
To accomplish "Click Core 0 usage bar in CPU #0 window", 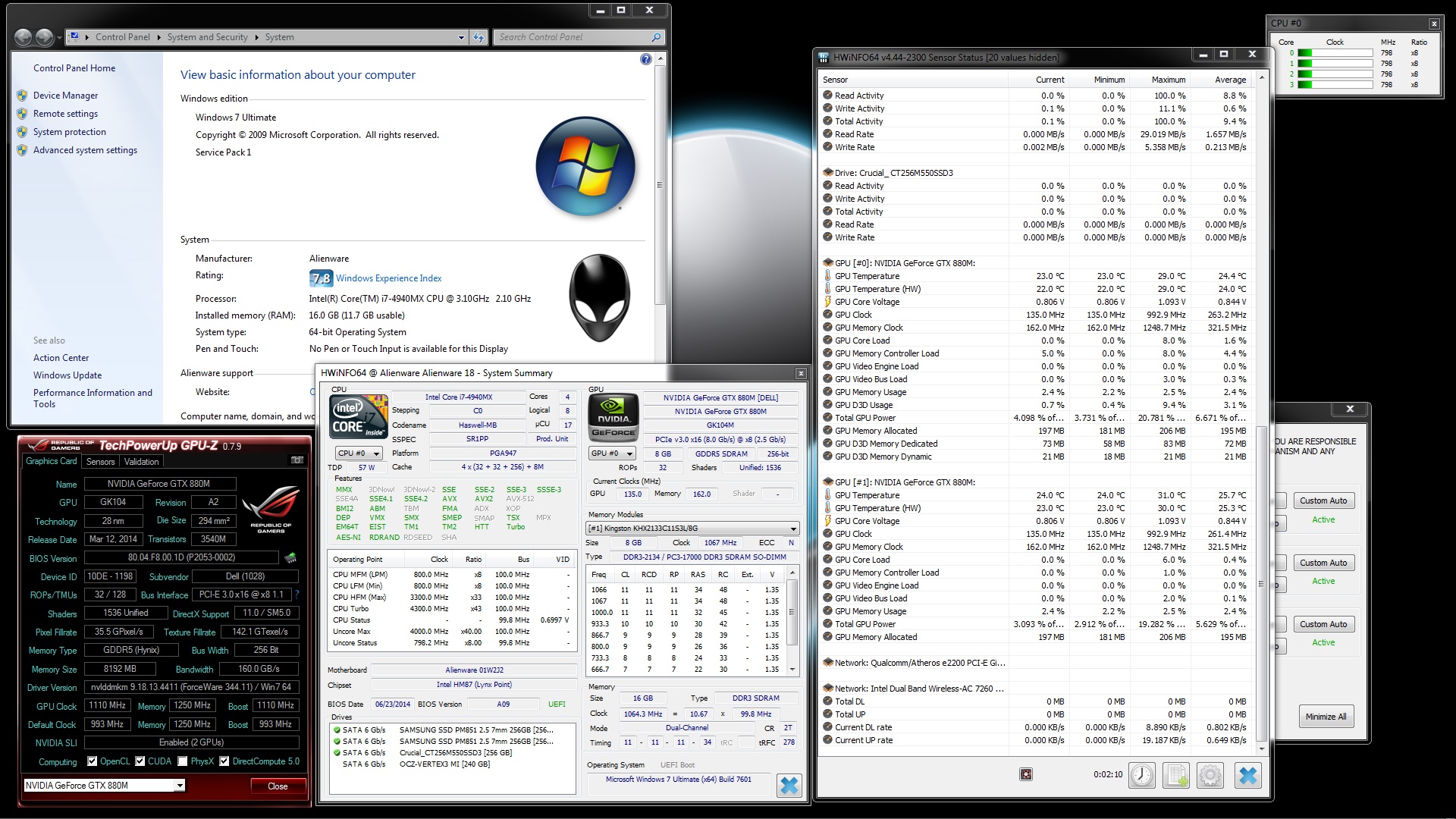I will [1335, 53].
